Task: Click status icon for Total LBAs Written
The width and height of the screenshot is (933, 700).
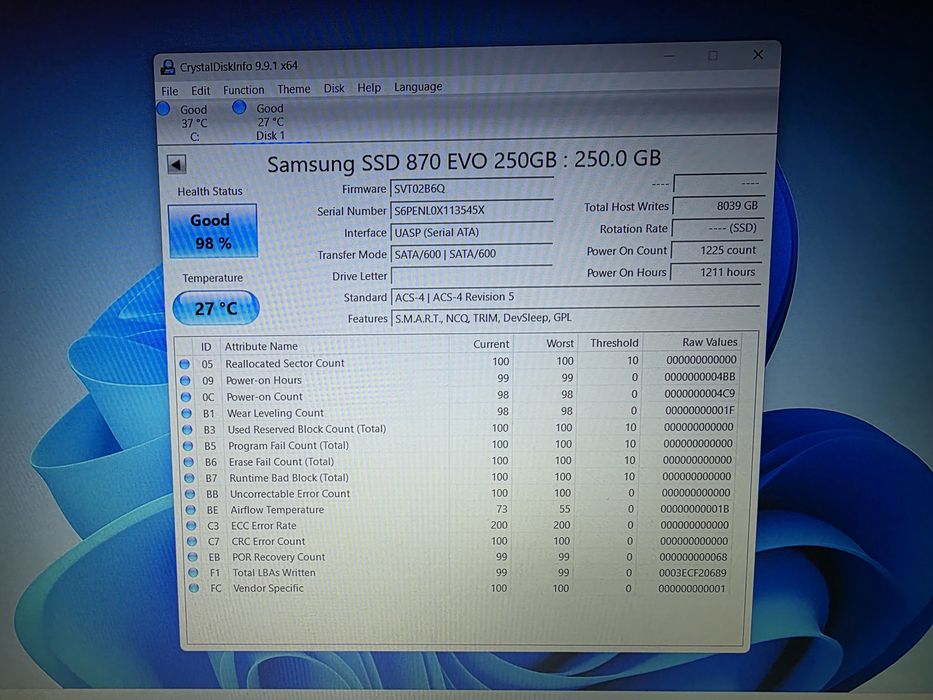Action: coord(193,573)
